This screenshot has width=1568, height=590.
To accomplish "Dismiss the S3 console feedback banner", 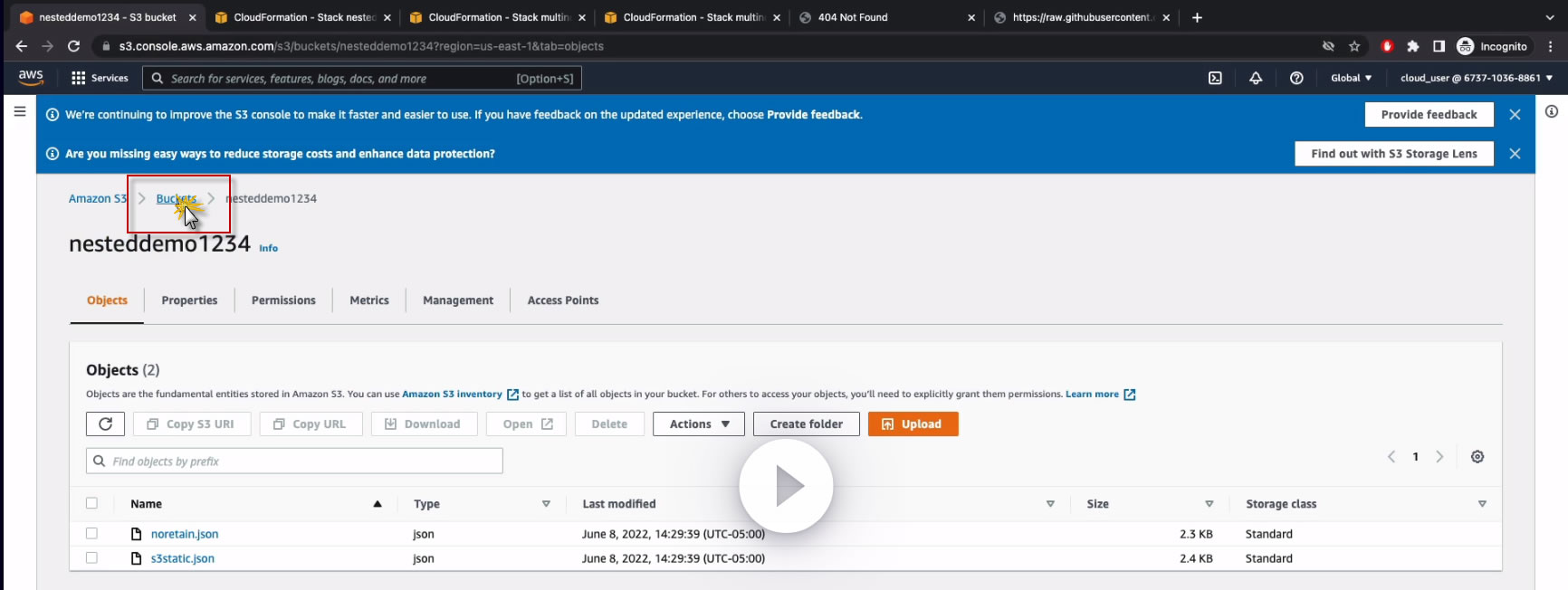I will click(x=1515, y=114).
